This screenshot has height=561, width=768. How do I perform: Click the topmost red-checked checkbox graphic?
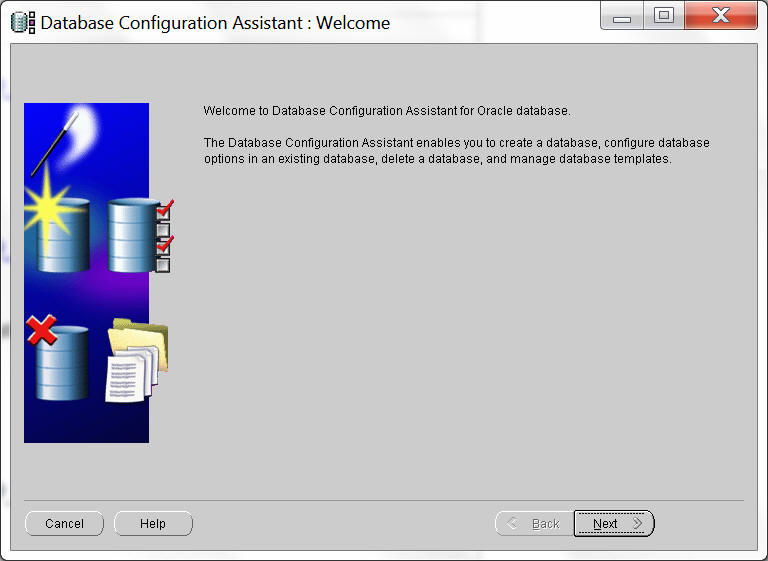click(x=164, y=211)
